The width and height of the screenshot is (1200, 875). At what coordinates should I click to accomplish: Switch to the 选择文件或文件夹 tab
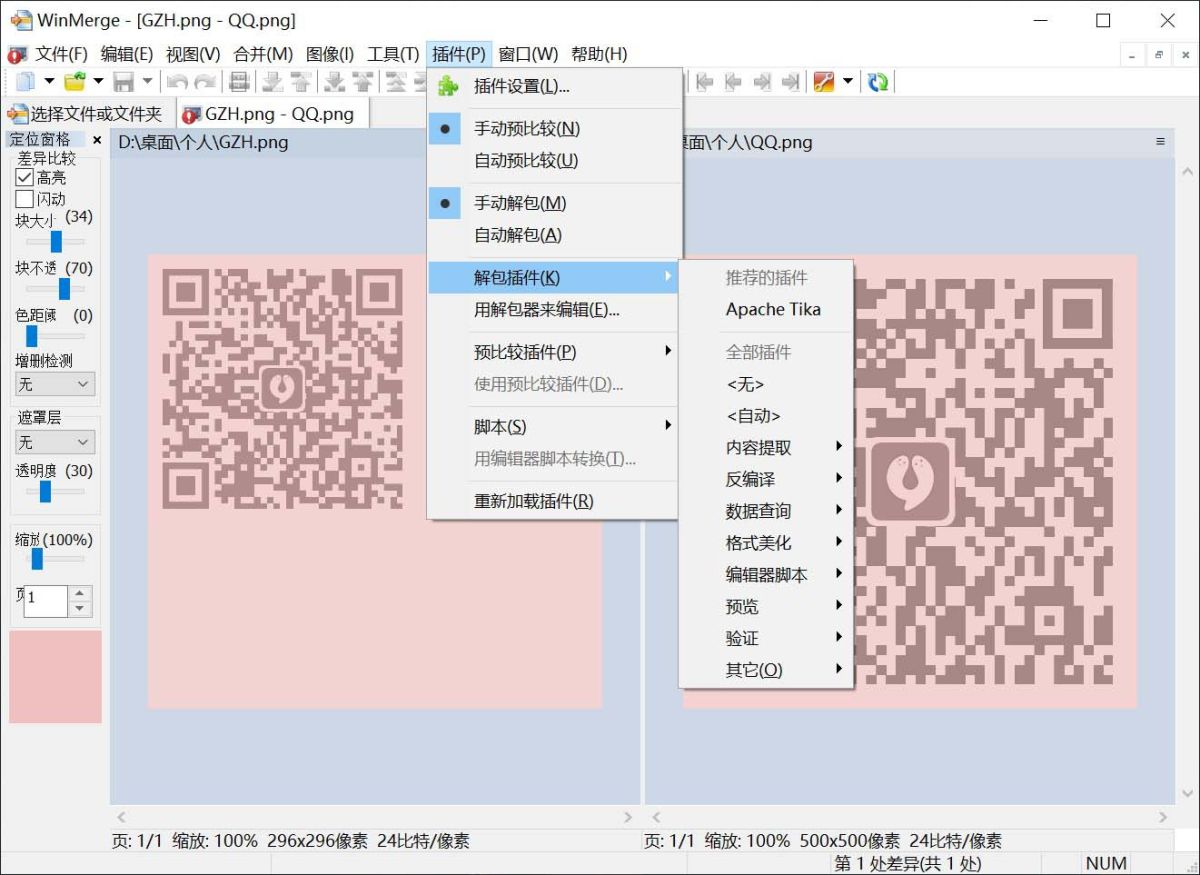pos(87,114)
